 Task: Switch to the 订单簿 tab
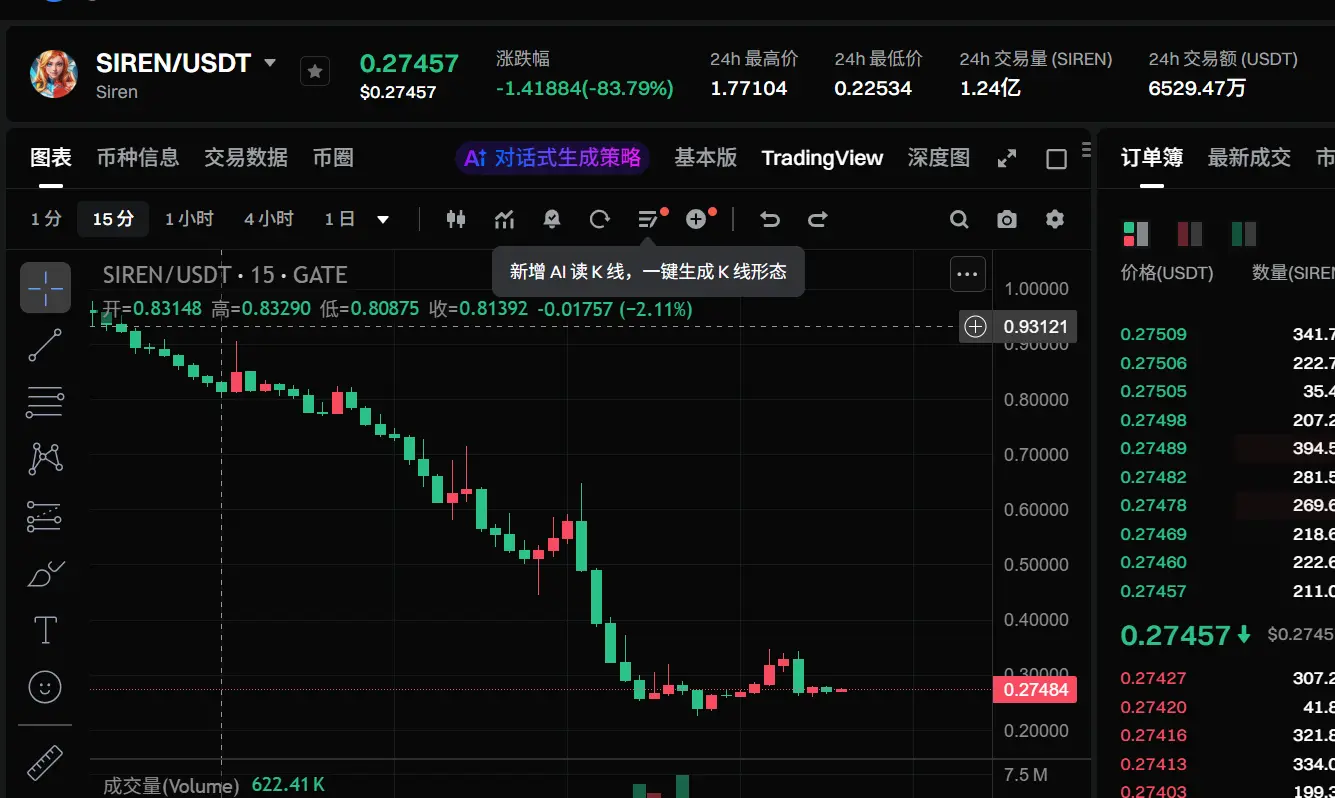coord(1152,157)
